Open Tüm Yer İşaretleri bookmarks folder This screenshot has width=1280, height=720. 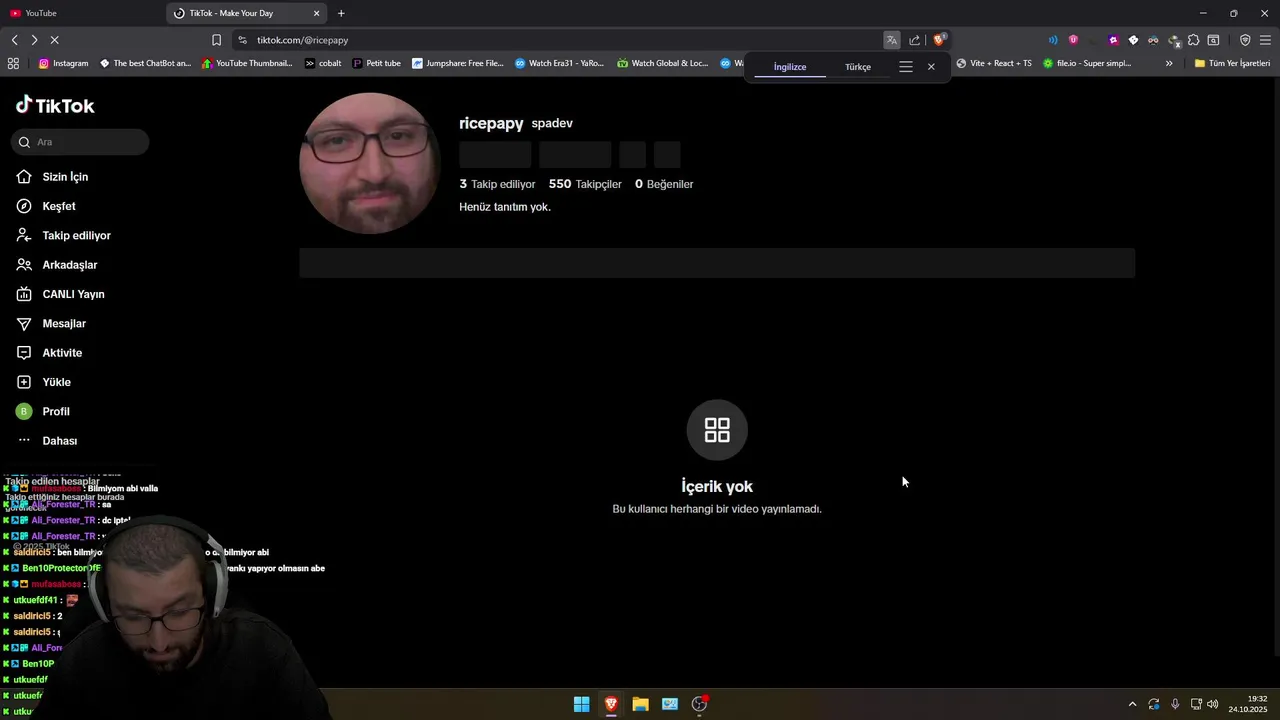pyautogui.click(x=1232, y=63)
